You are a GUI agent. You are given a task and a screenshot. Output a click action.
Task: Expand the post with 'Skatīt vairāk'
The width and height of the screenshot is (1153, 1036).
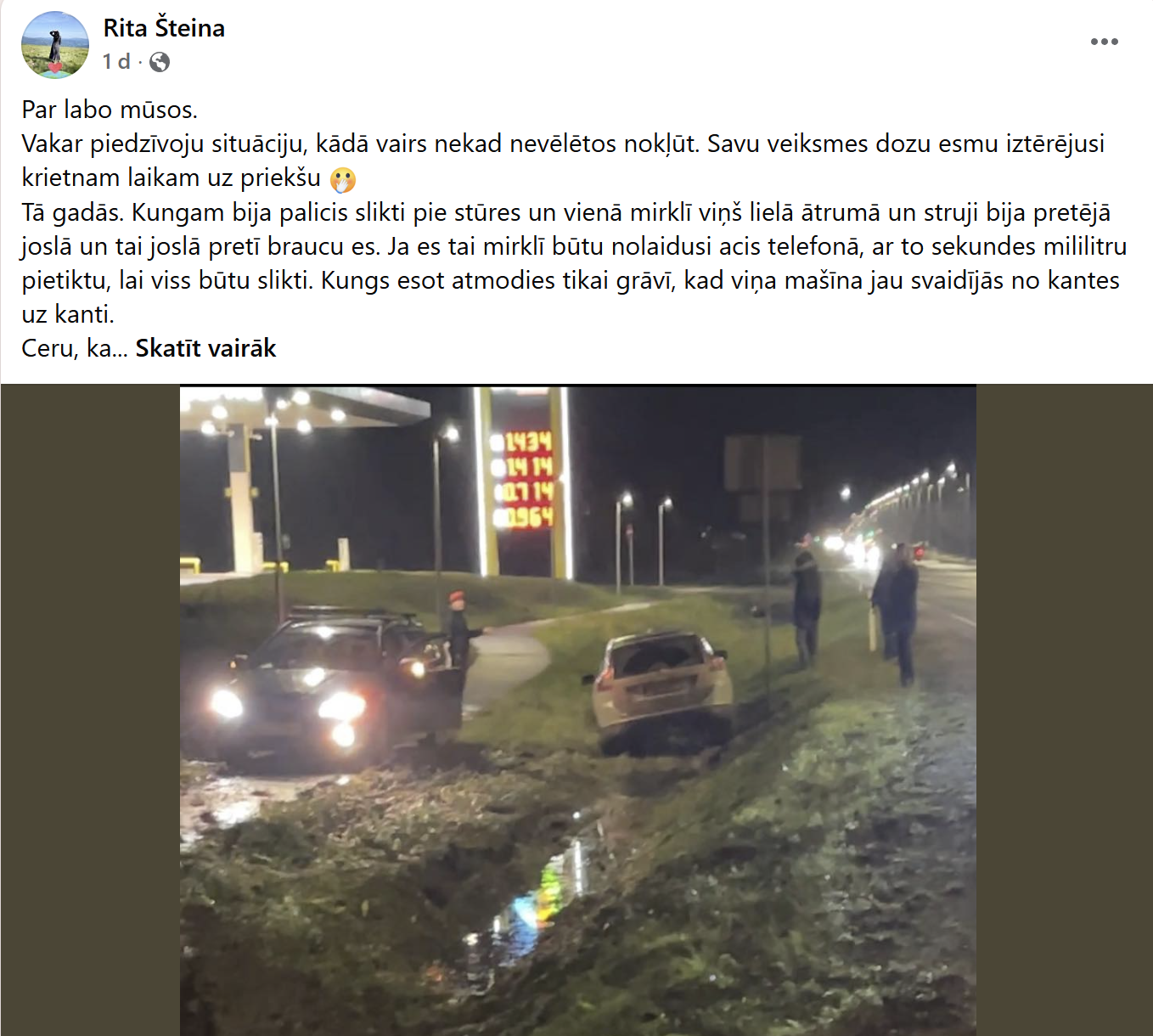point(205,348)
